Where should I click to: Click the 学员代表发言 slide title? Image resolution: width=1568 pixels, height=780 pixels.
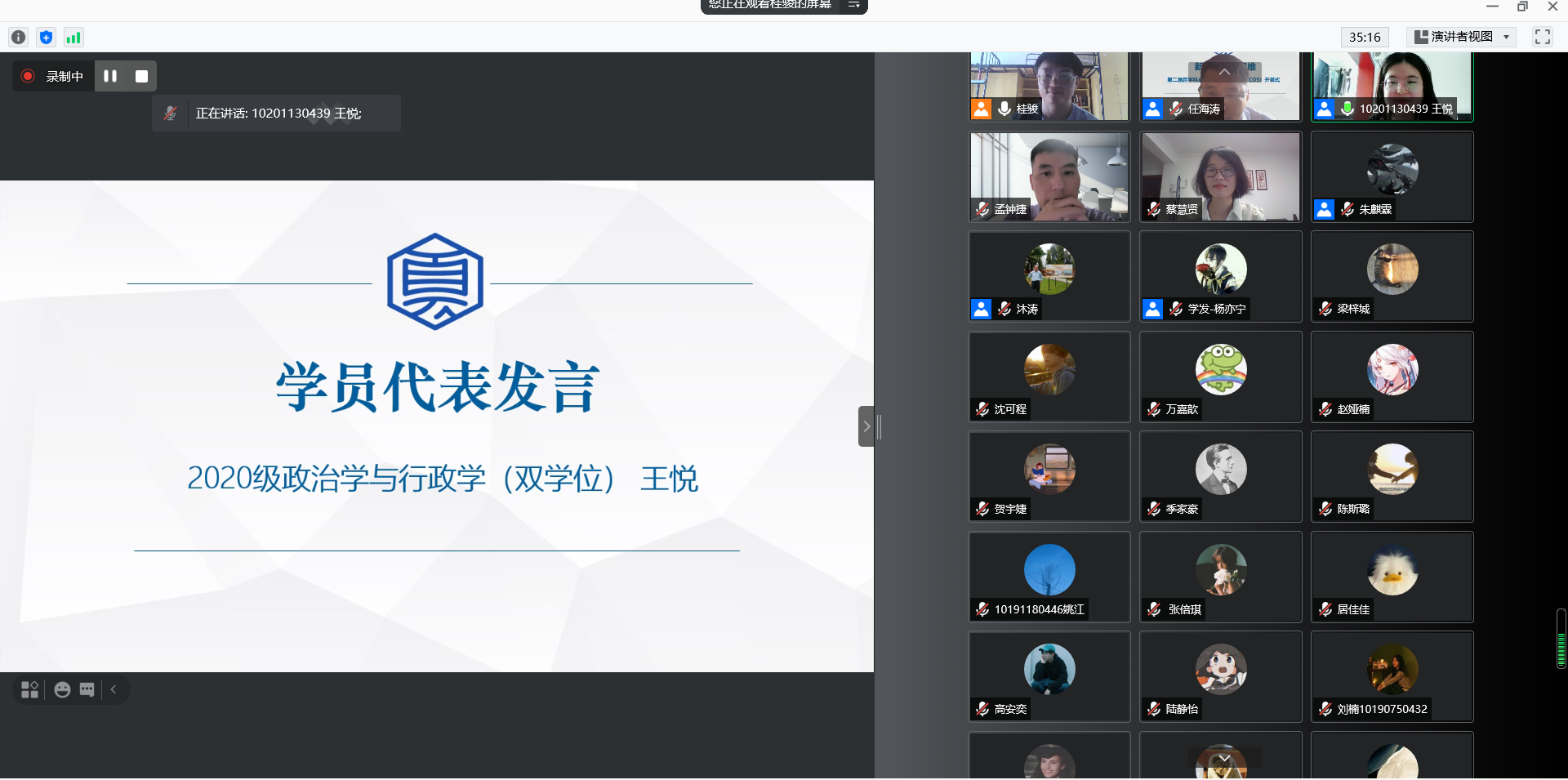[438, 387]
